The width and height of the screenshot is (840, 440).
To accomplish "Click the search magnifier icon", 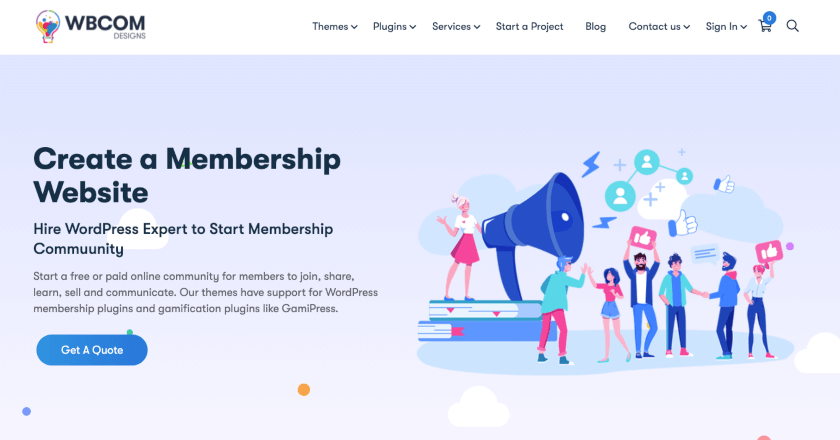I will (792, 26).
